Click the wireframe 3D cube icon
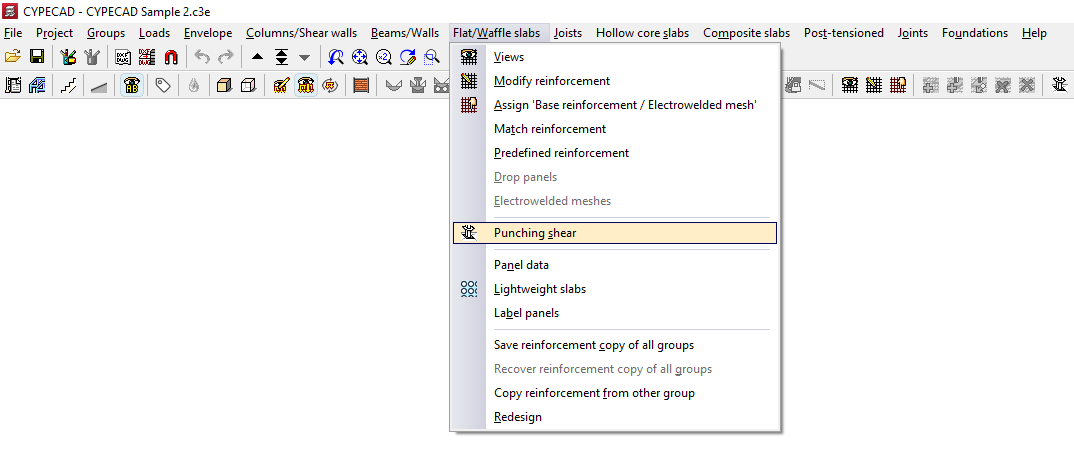The image size is (1074, 456). click(x=249, y=86)
